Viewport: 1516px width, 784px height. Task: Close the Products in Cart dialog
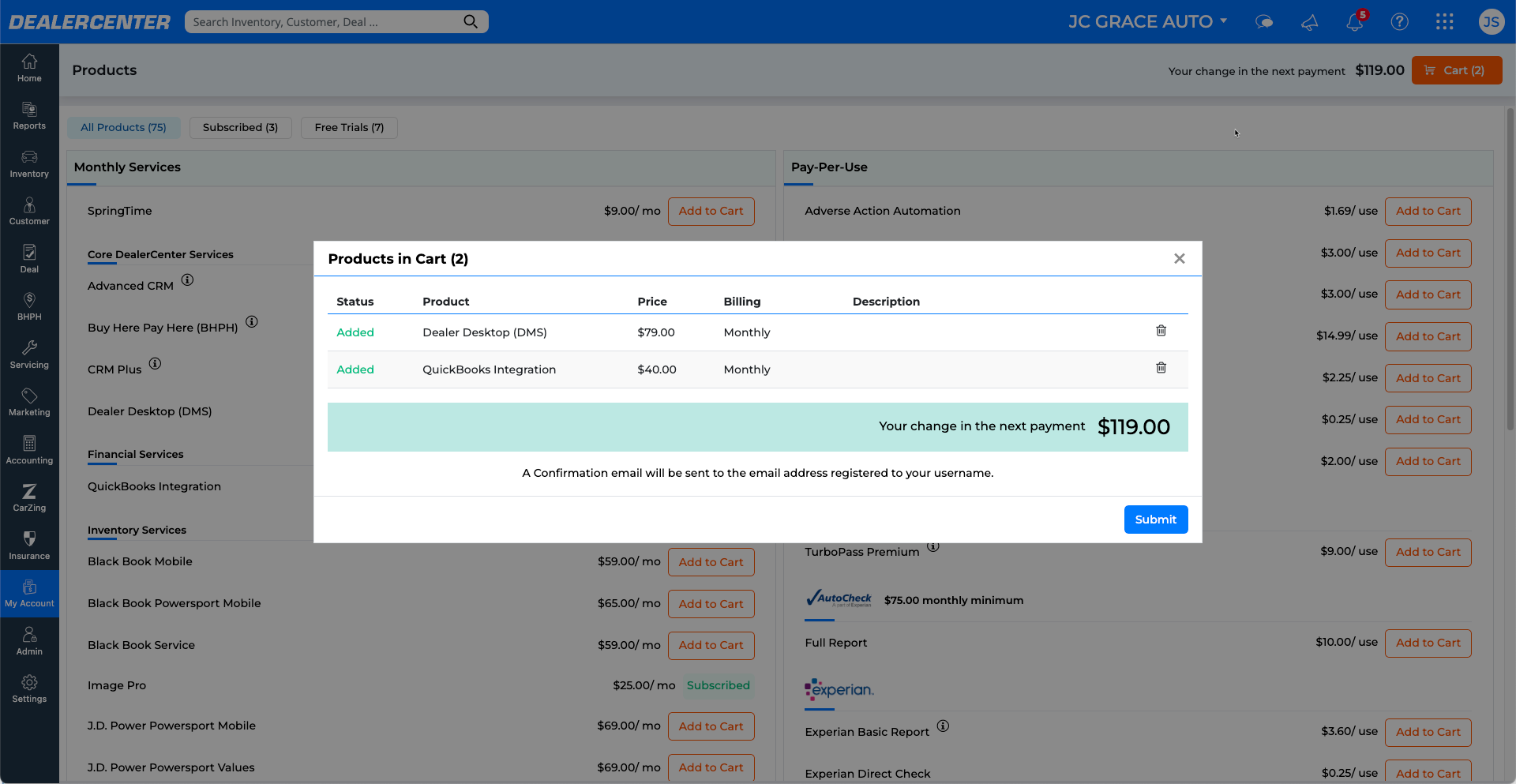1180,258
